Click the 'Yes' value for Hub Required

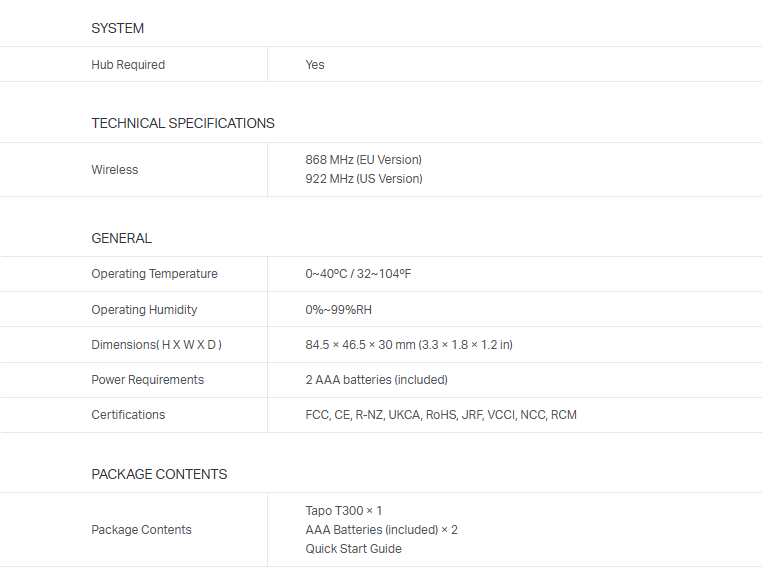pos(315,65)
